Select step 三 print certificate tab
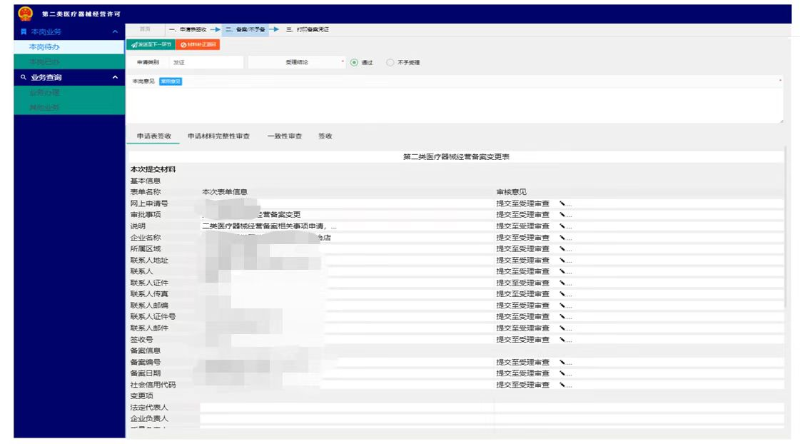 [x=308, y=30]
